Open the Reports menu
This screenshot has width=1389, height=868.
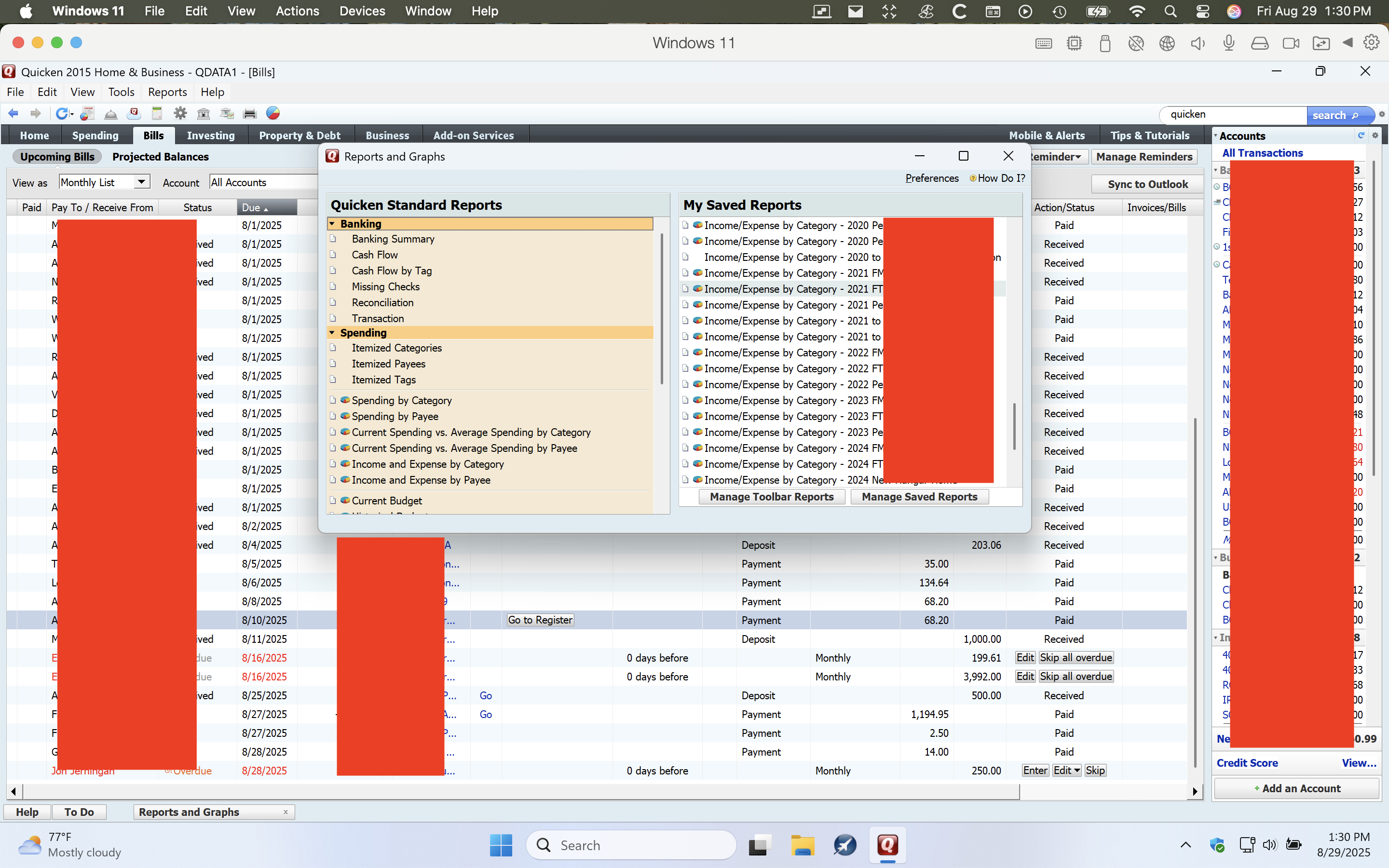tap(167, 92)
